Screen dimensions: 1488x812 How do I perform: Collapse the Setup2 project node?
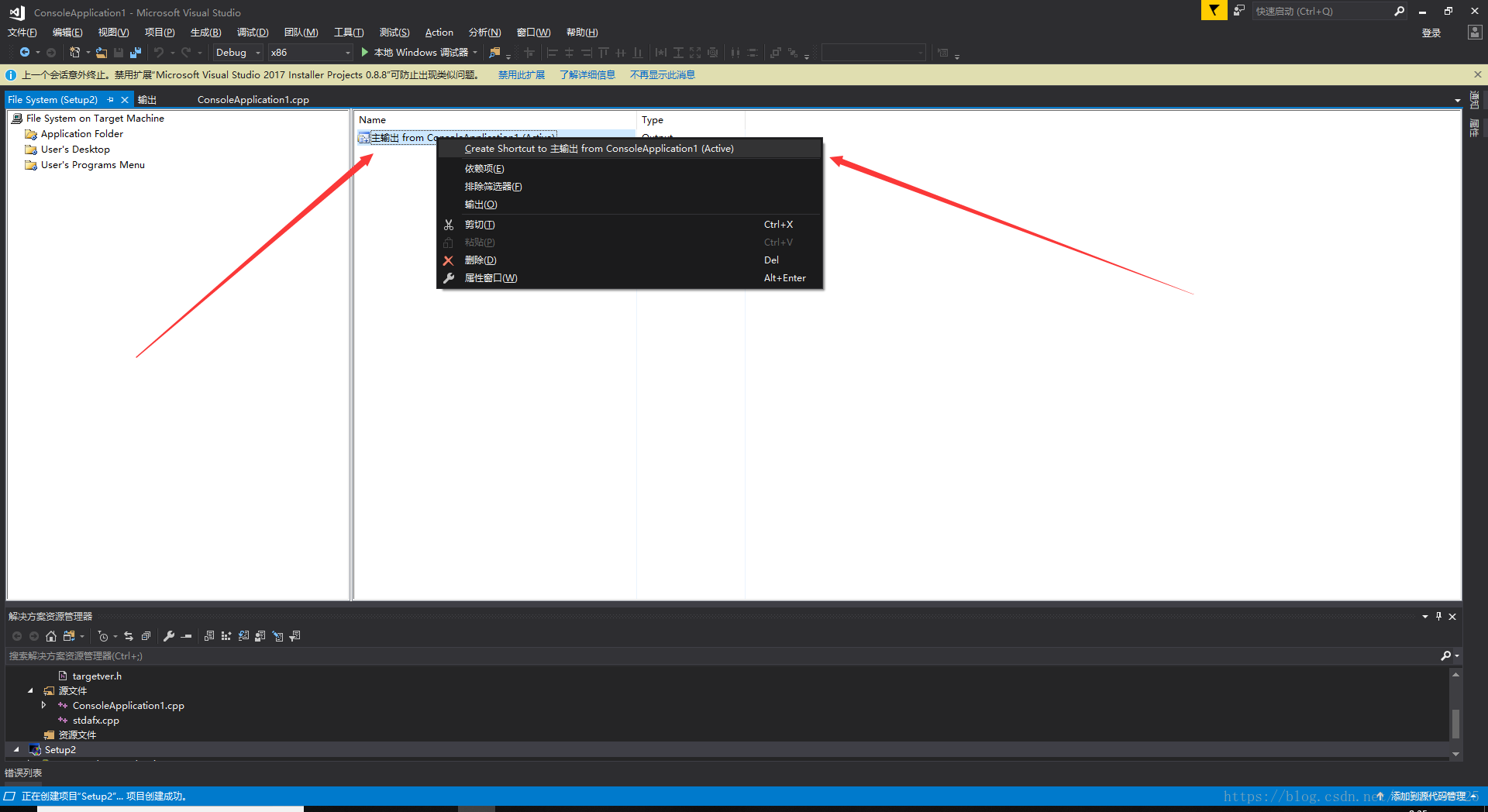point(16,749)
